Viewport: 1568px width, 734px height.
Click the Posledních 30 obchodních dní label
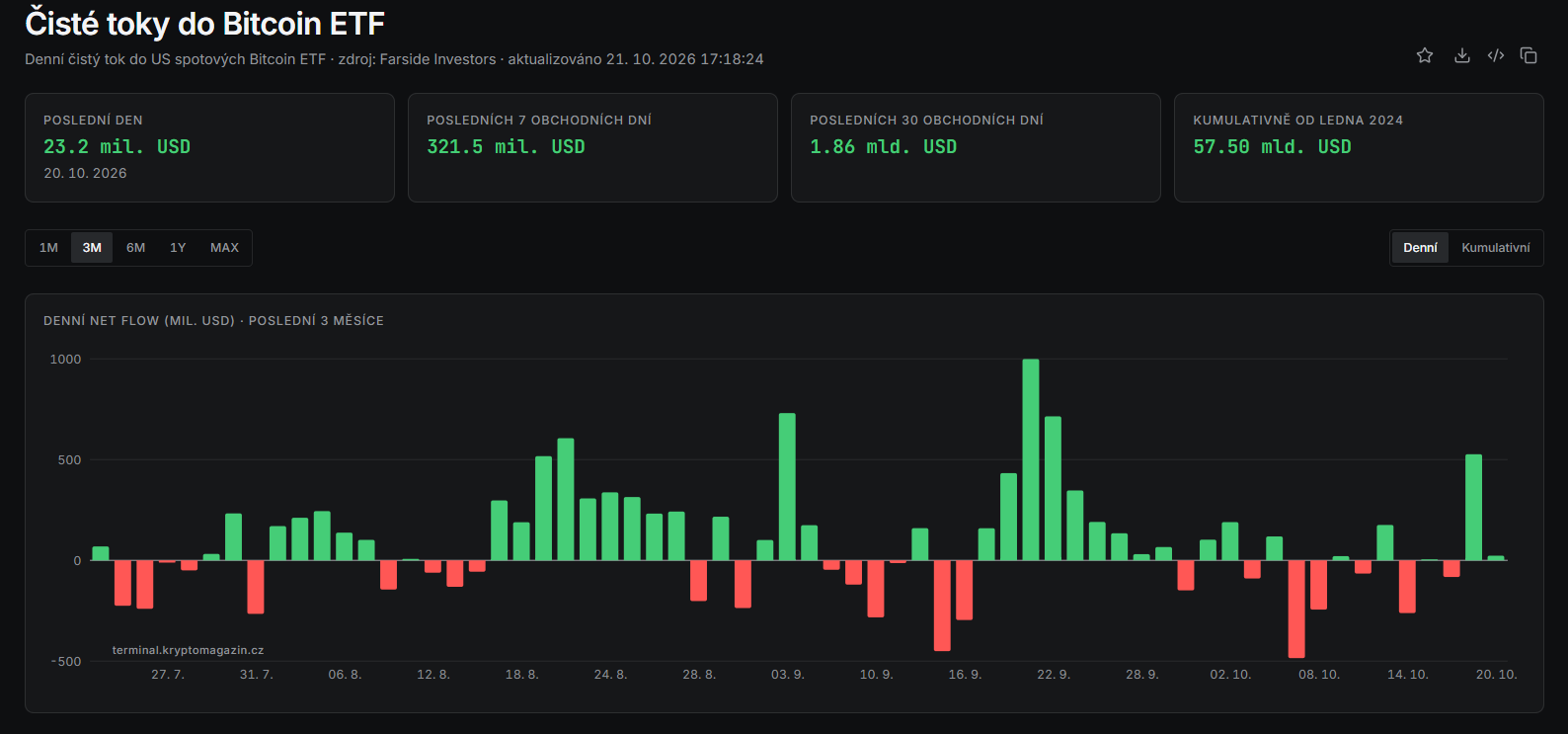tap(926, 121)
